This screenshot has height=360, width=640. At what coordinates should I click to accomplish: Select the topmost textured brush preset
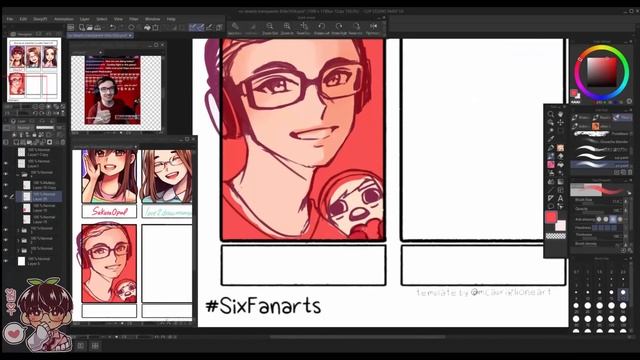[x=599, y=133]
